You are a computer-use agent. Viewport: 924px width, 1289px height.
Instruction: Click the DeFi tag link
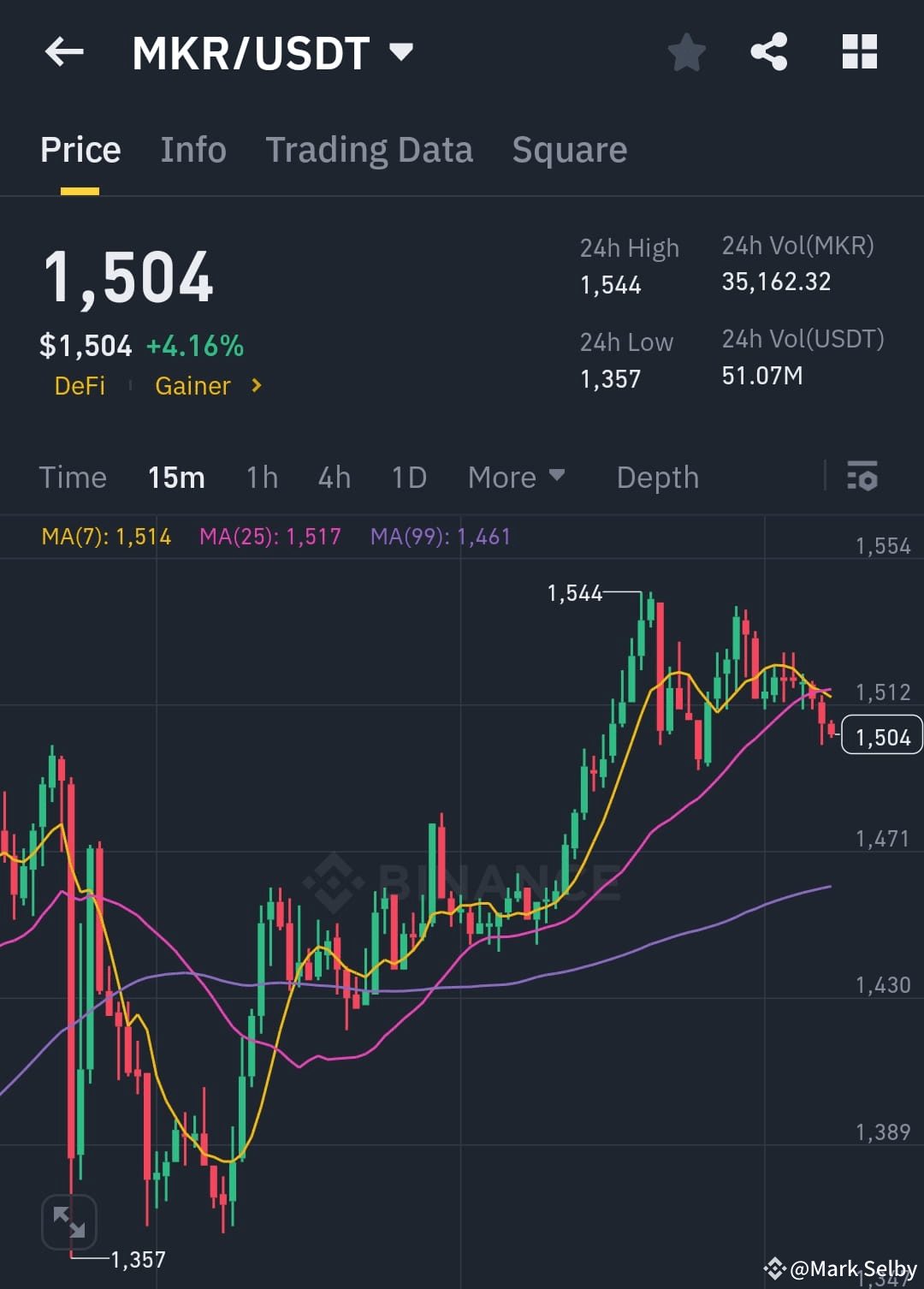(x=80, y=386)
